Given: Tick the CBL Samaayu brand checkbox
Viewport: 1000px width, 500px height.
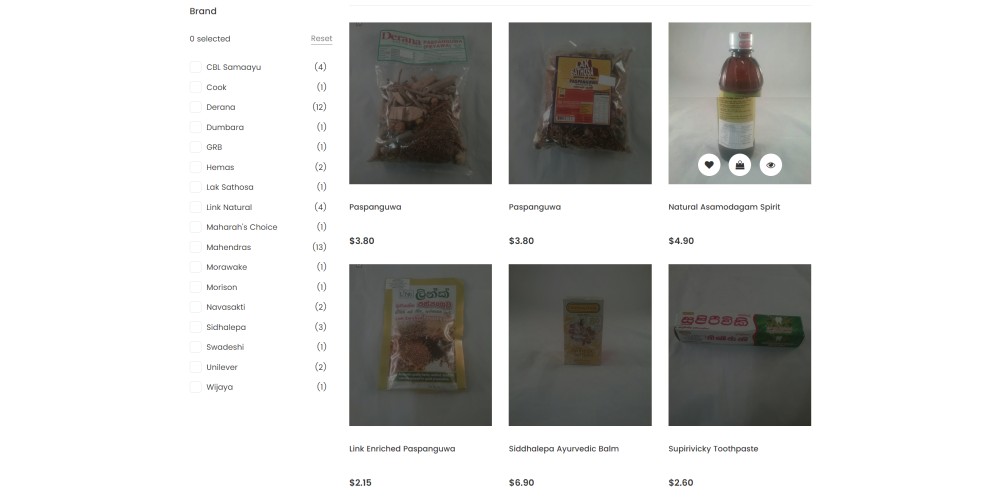Looking at the screenshot, I should pyautogui.click(x=195, y=67).
